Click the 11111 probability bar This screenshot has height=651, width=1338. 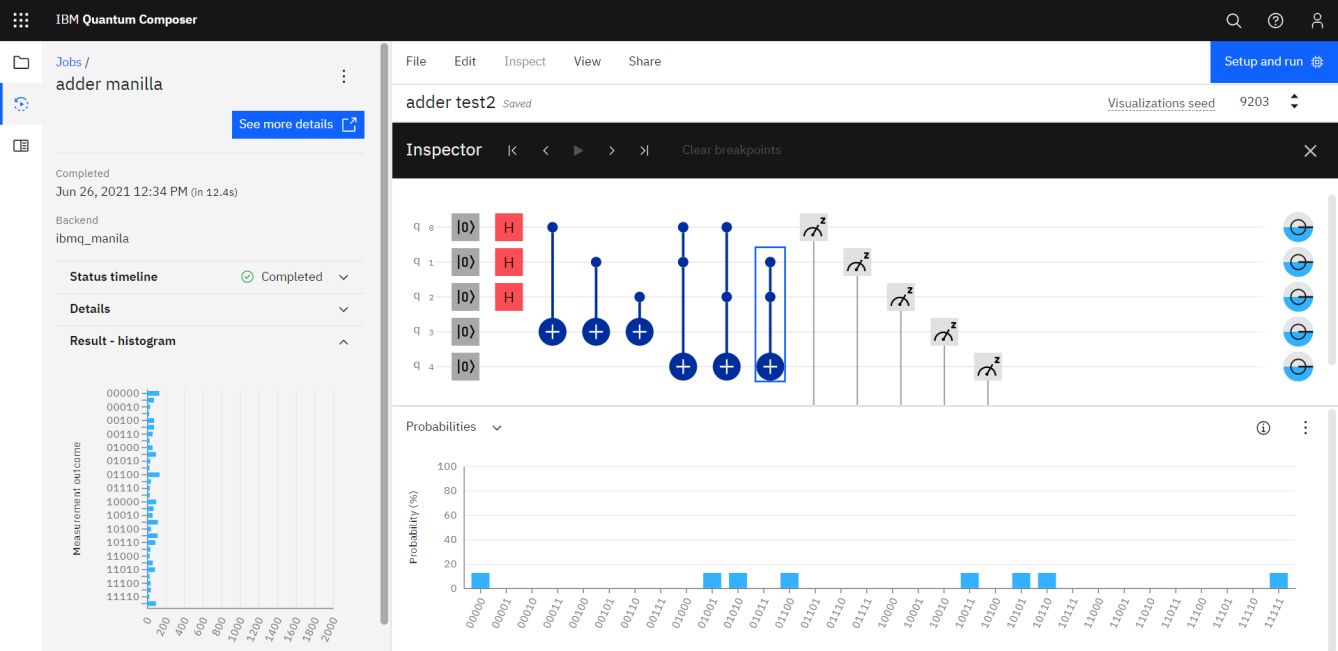click(1279, 580)
